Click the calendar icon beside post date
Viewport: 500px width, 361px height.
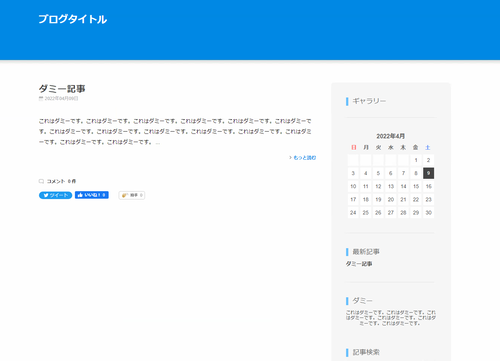41,98
